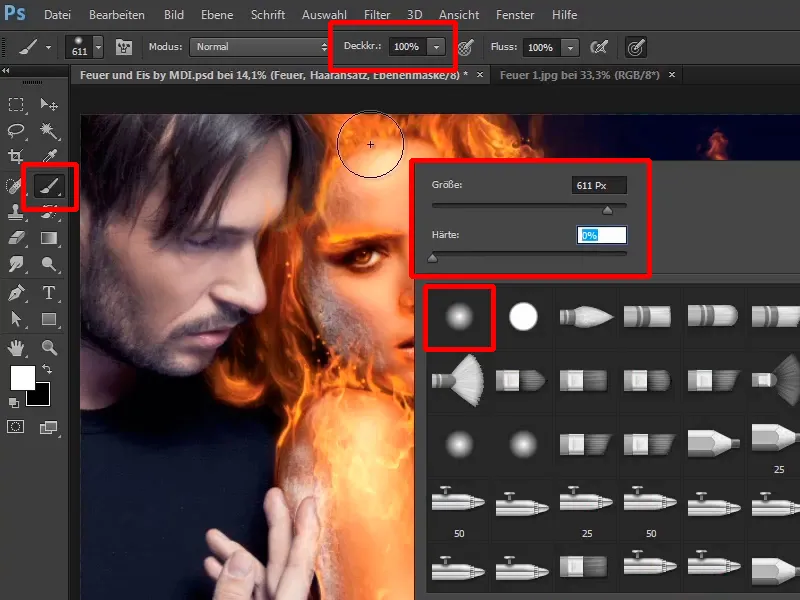Open the 3D menu
The height and width of the screenshot is (600, 800).
[414, 15]
